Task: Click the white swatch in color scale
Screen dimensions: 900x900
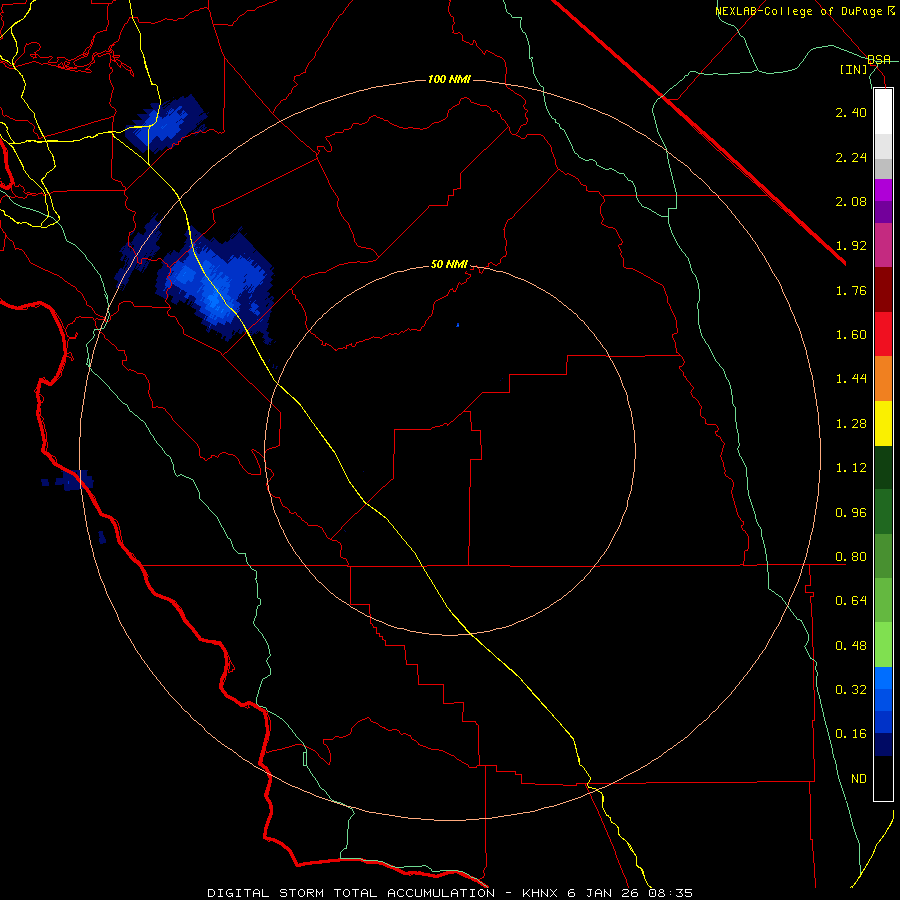Action: click(x=883, y=111)
